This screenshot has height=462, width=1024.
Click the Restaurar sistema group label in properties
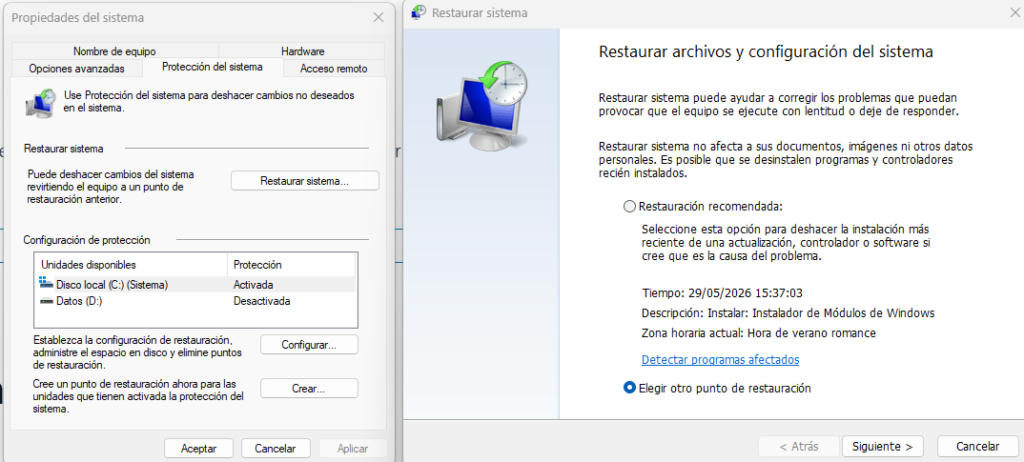(x=63, y=149)
